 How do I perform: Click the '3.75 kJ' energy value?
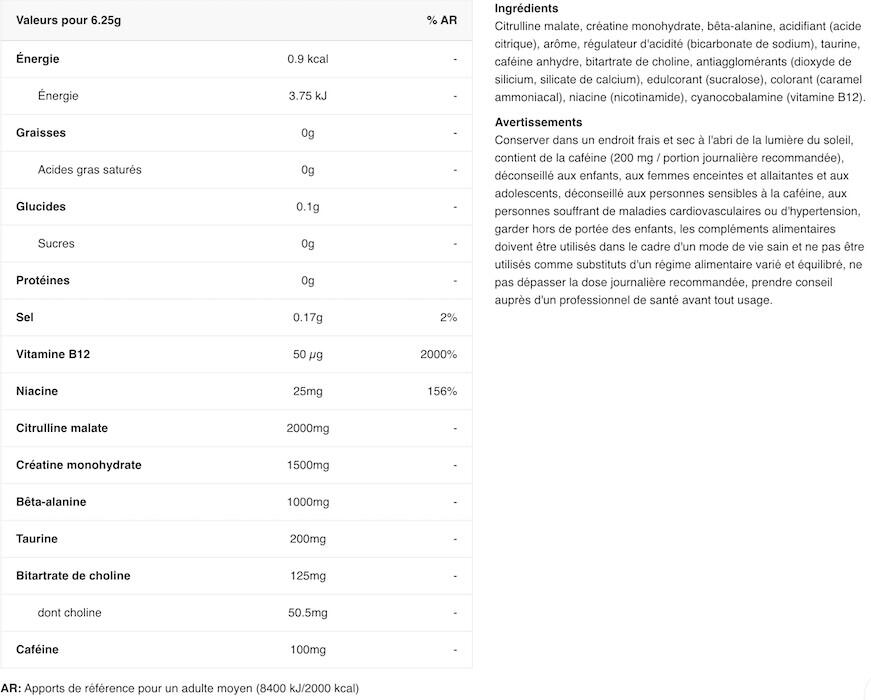[x=307, y=96]
